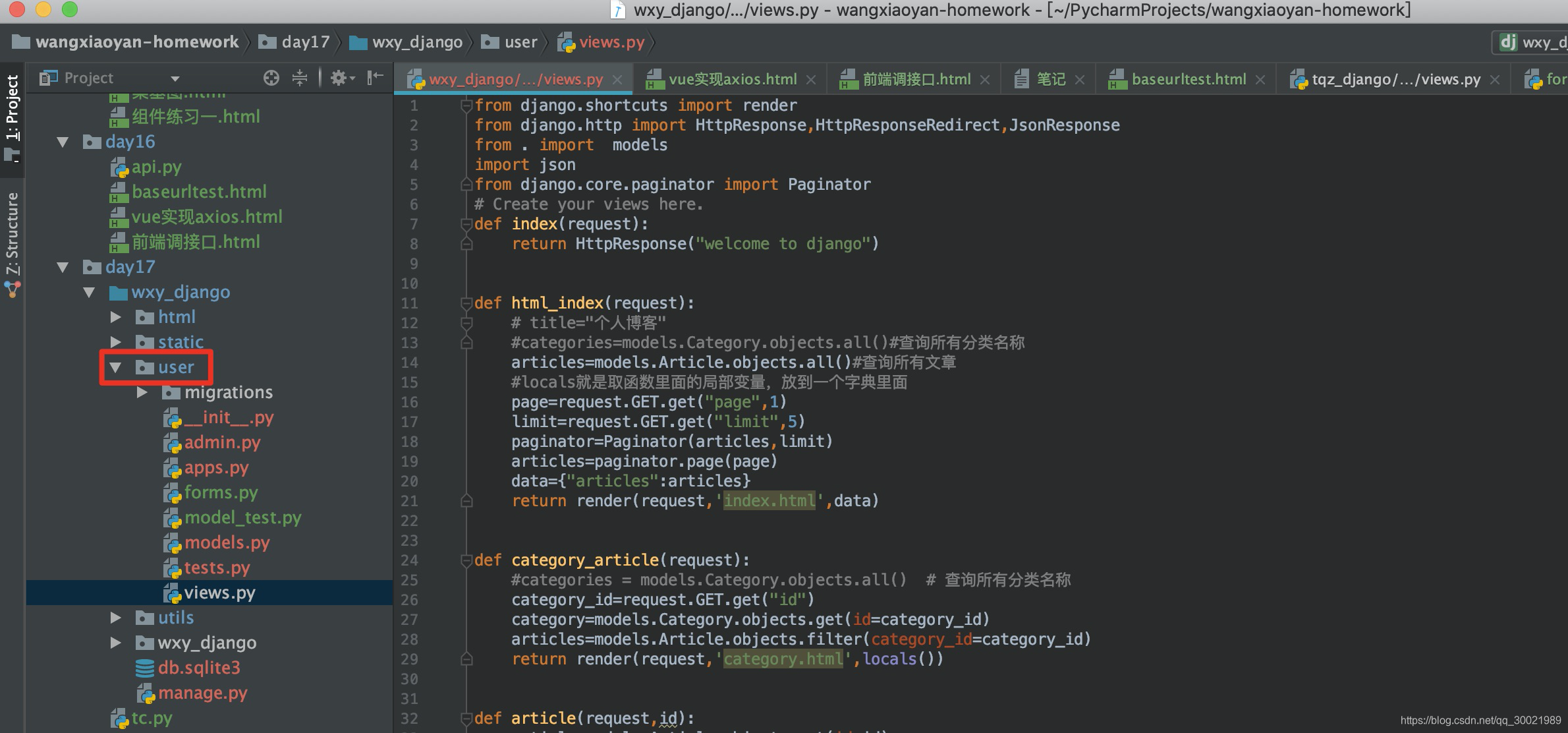Place cursor on 'index.html' in line 21

769,501
